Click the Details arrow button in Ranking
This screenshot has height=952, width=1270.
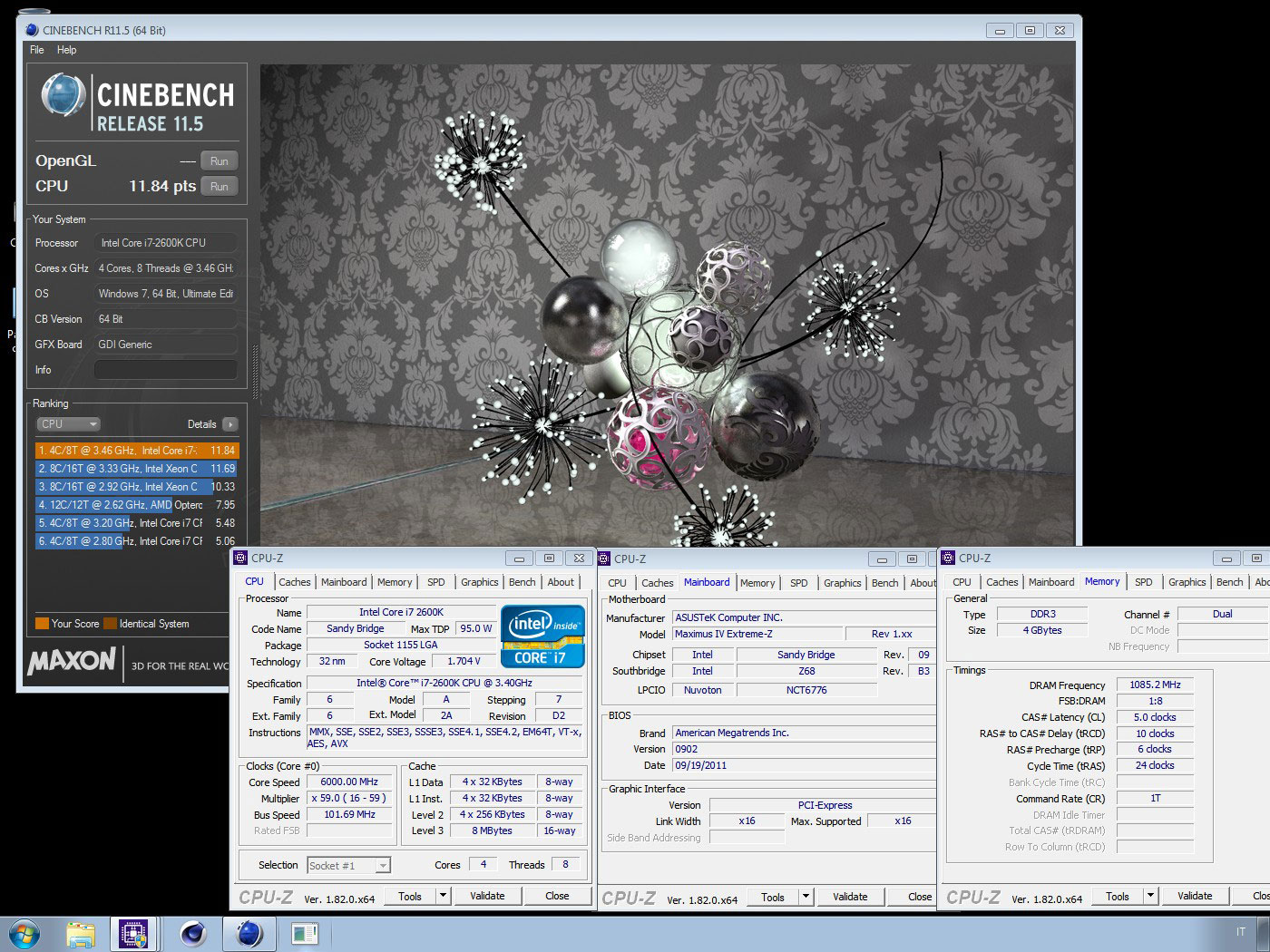(x=230, y=424)
